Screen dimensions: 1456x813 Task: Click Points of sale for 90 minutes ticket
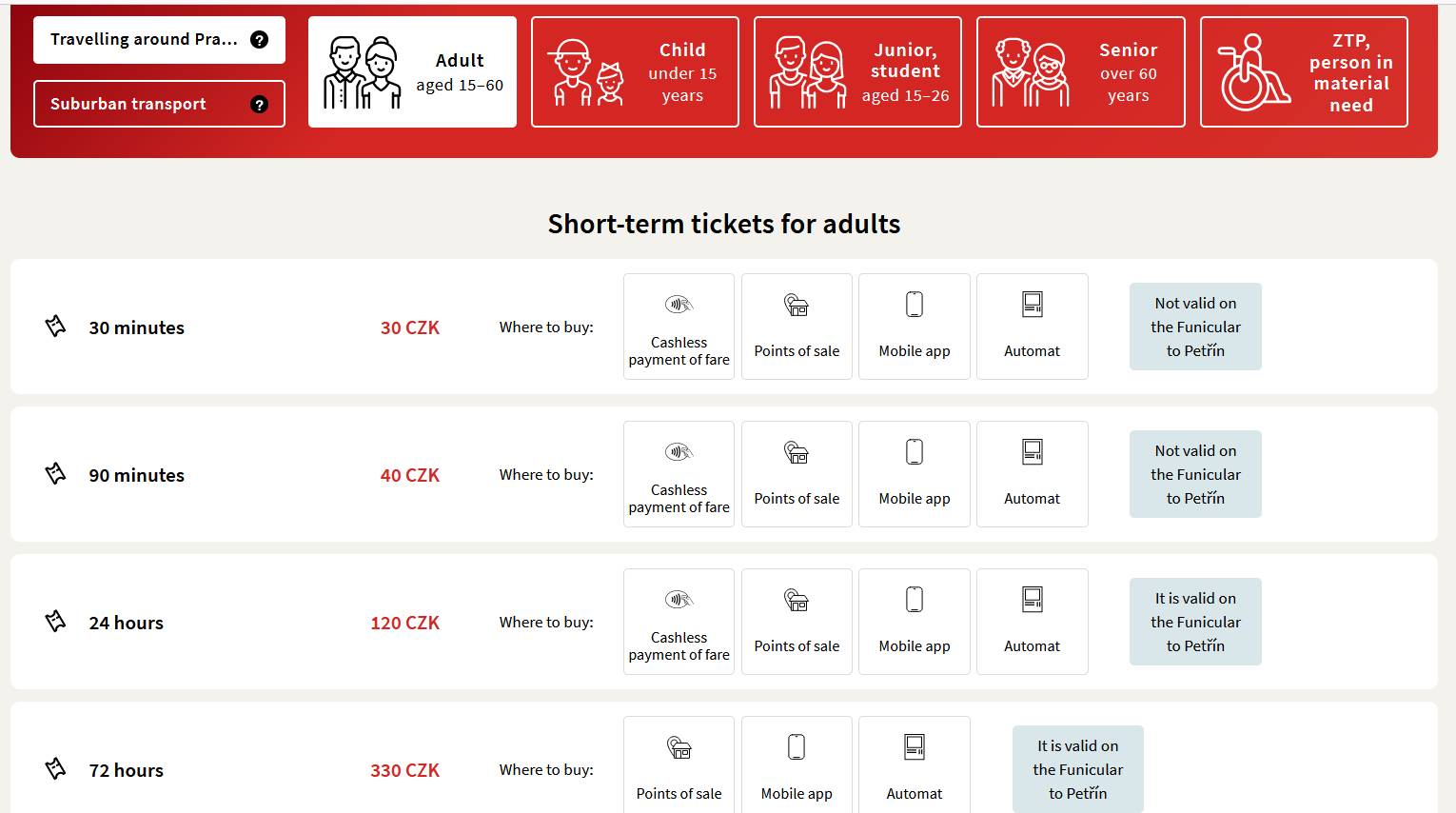[797, 474]
